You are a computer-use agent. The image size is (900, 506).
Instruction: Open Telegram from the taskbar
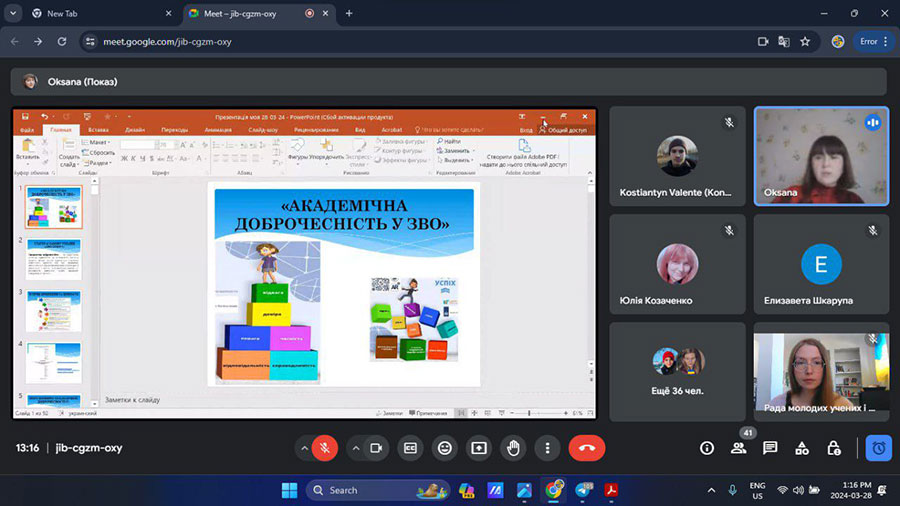tap(583, 491)
